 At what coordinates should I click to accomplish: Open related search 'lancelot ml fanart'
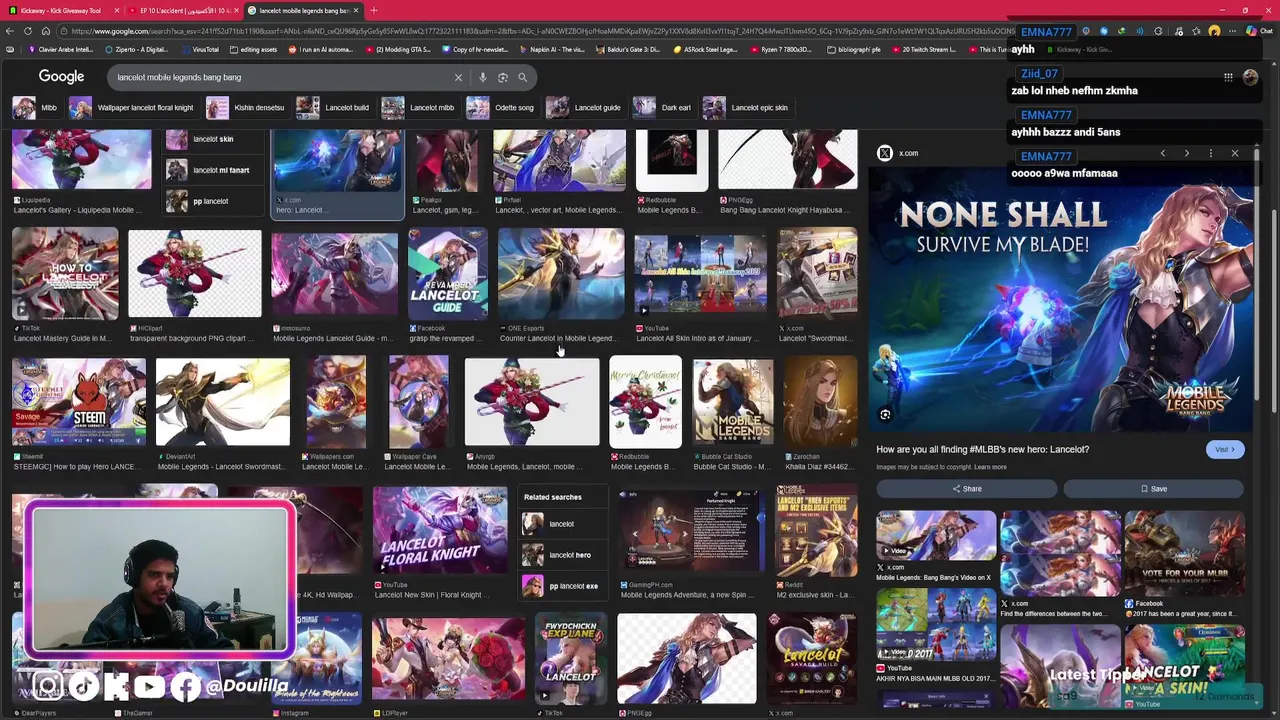point(213,170)
